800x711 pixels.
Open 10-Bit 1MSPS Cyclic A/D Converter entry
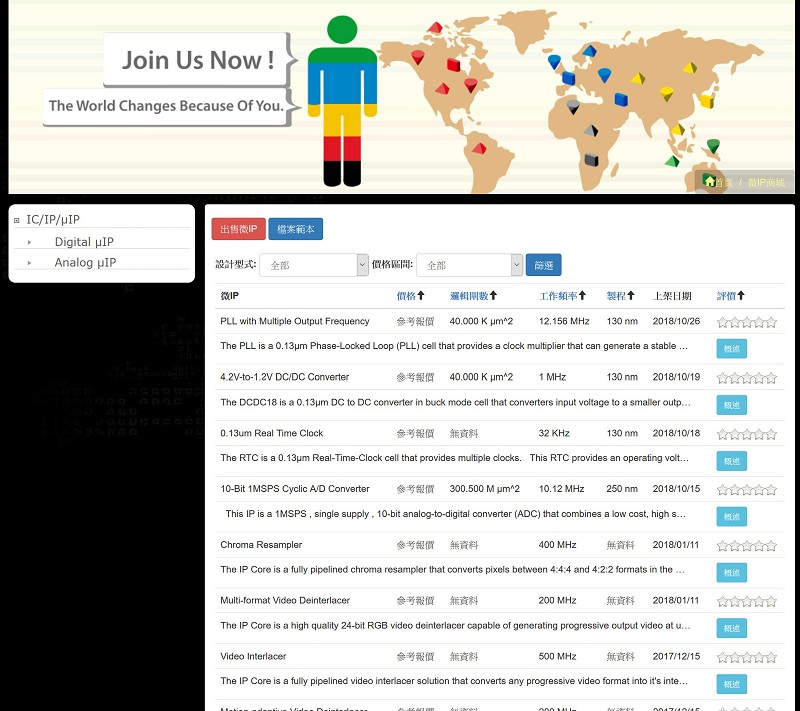[295, 489]
